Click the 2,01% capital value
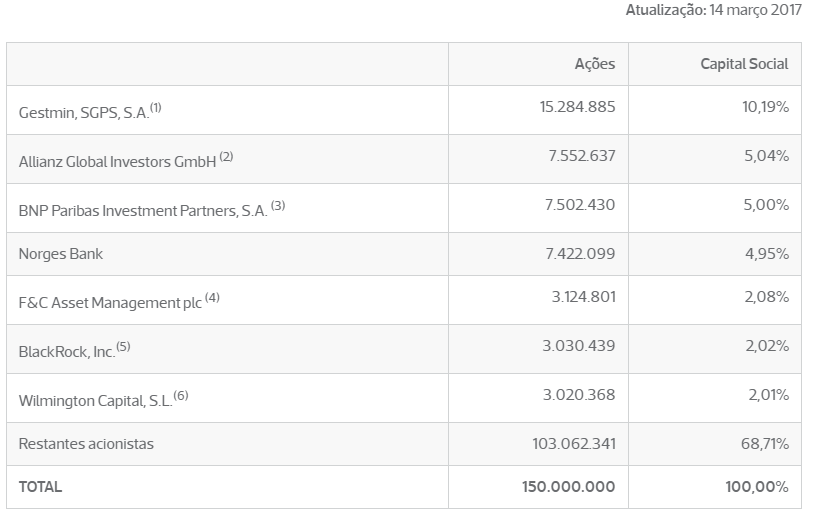This screenshot has height=515, width=814. 768,395
